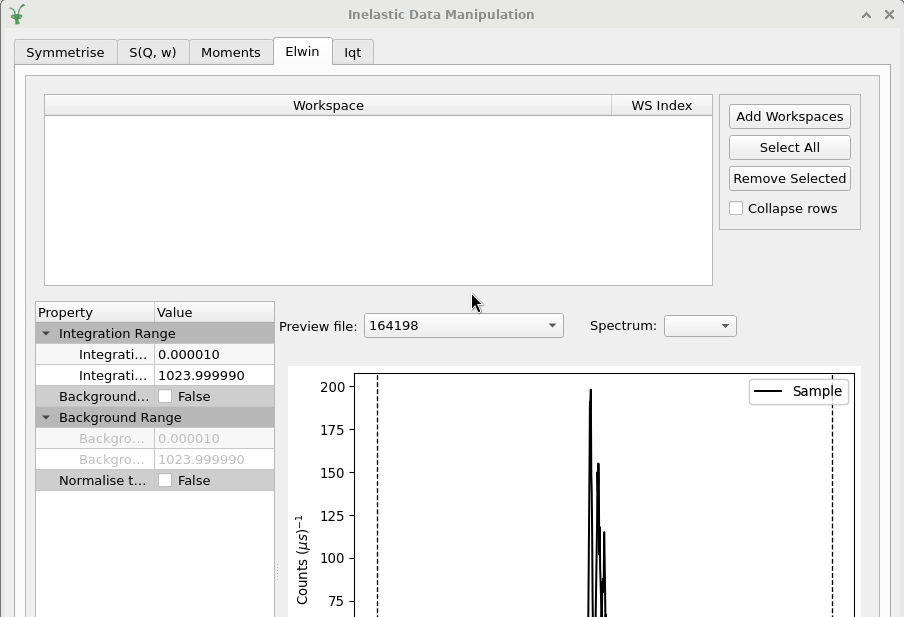The image size is (904, 617).
Task: Click the Add Workspaces button
Action: coord(789,117)
